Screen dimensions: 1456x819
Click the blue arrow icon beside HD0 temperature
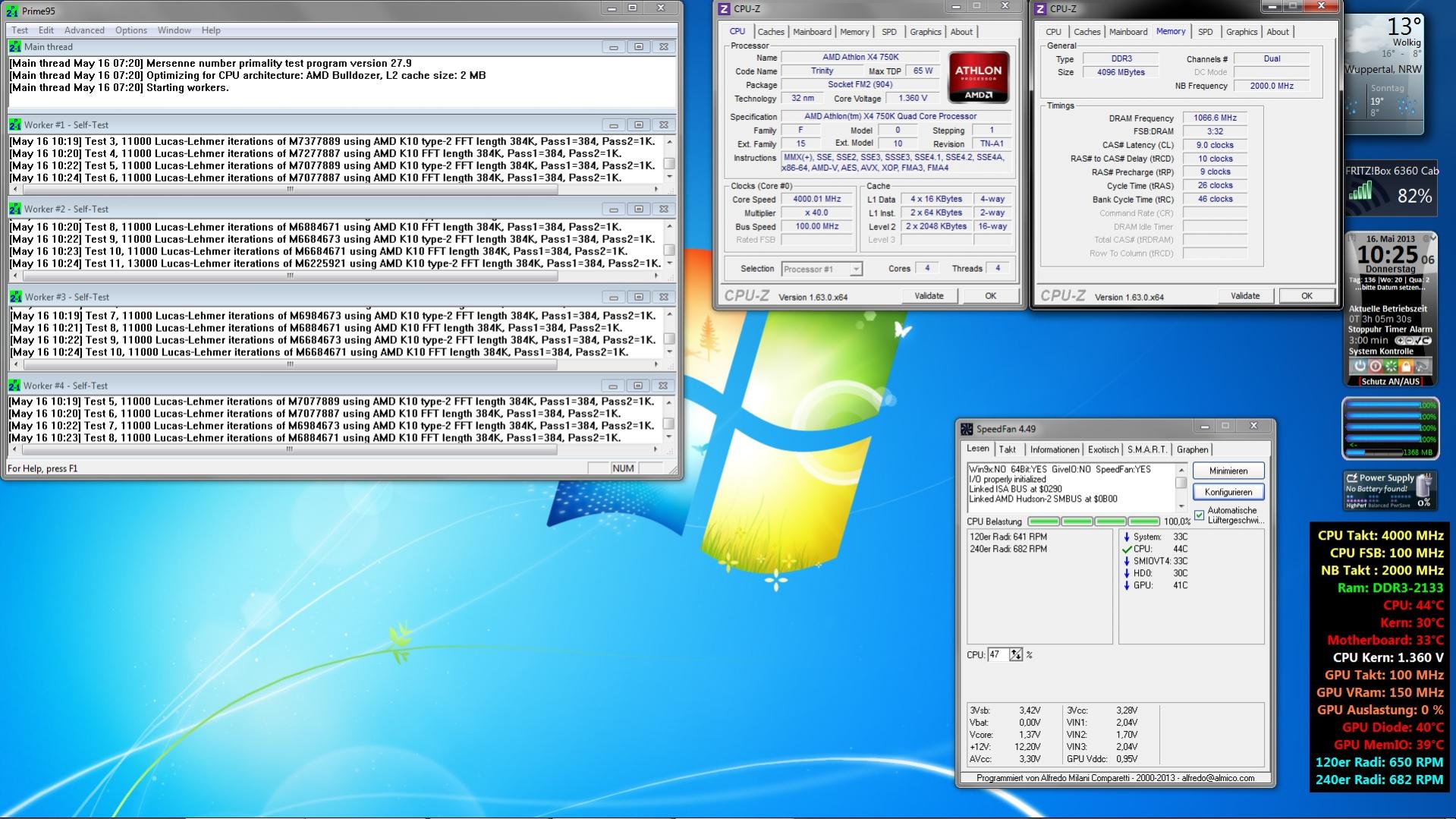[x=1127, y=574]
